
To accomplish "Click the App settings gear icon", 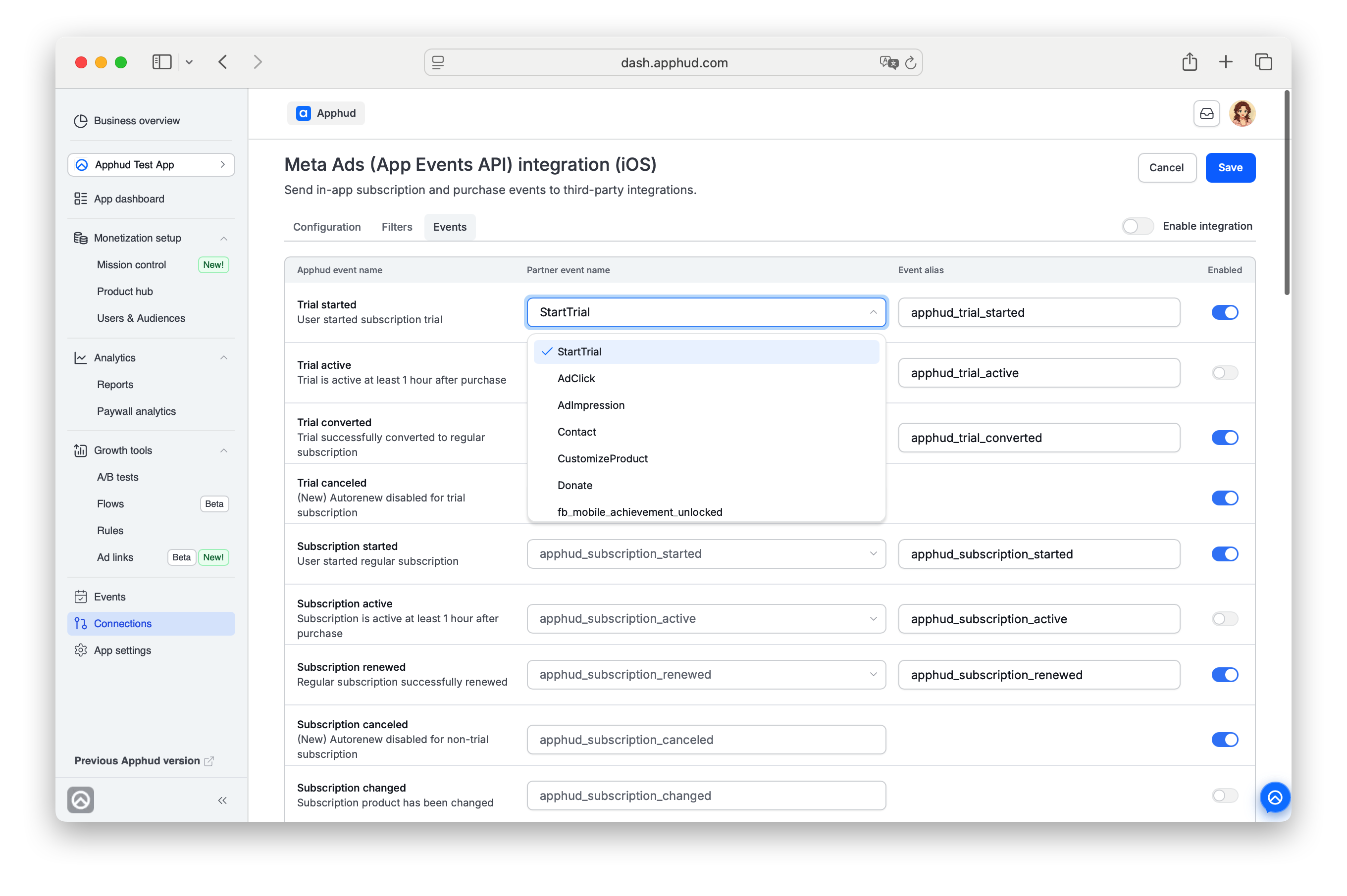I will (81, 650).
